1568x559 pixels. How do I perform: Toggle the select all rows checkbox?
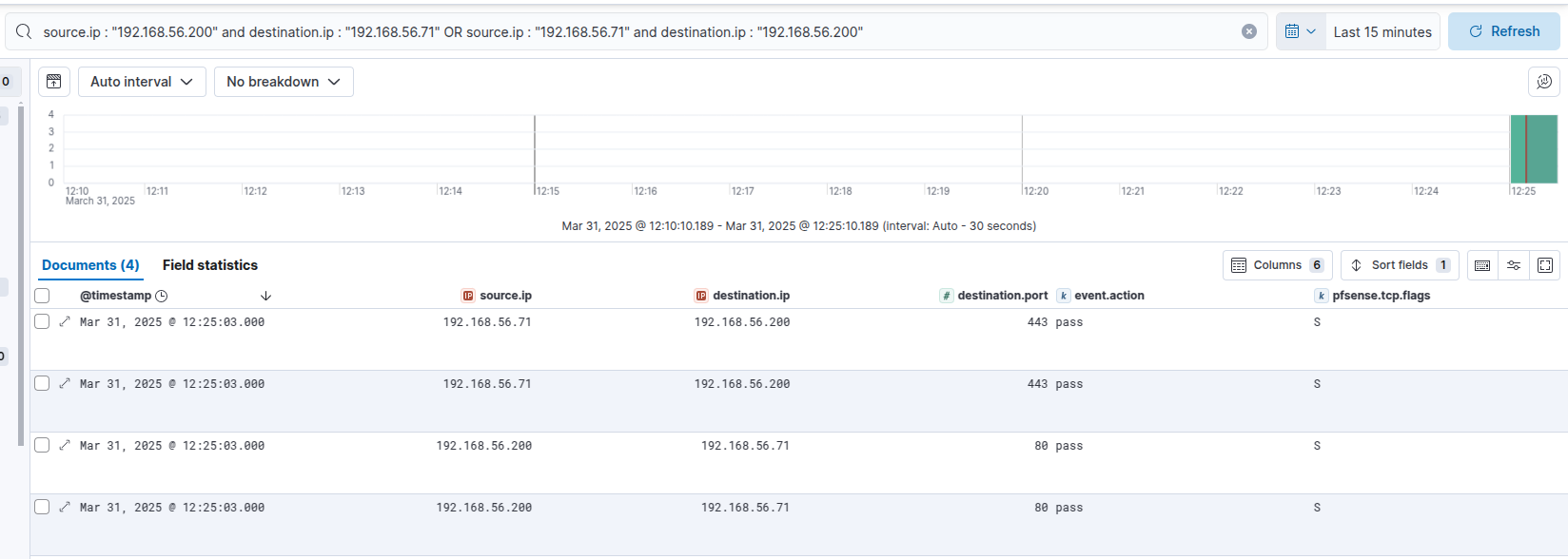(x=42, y=296)
